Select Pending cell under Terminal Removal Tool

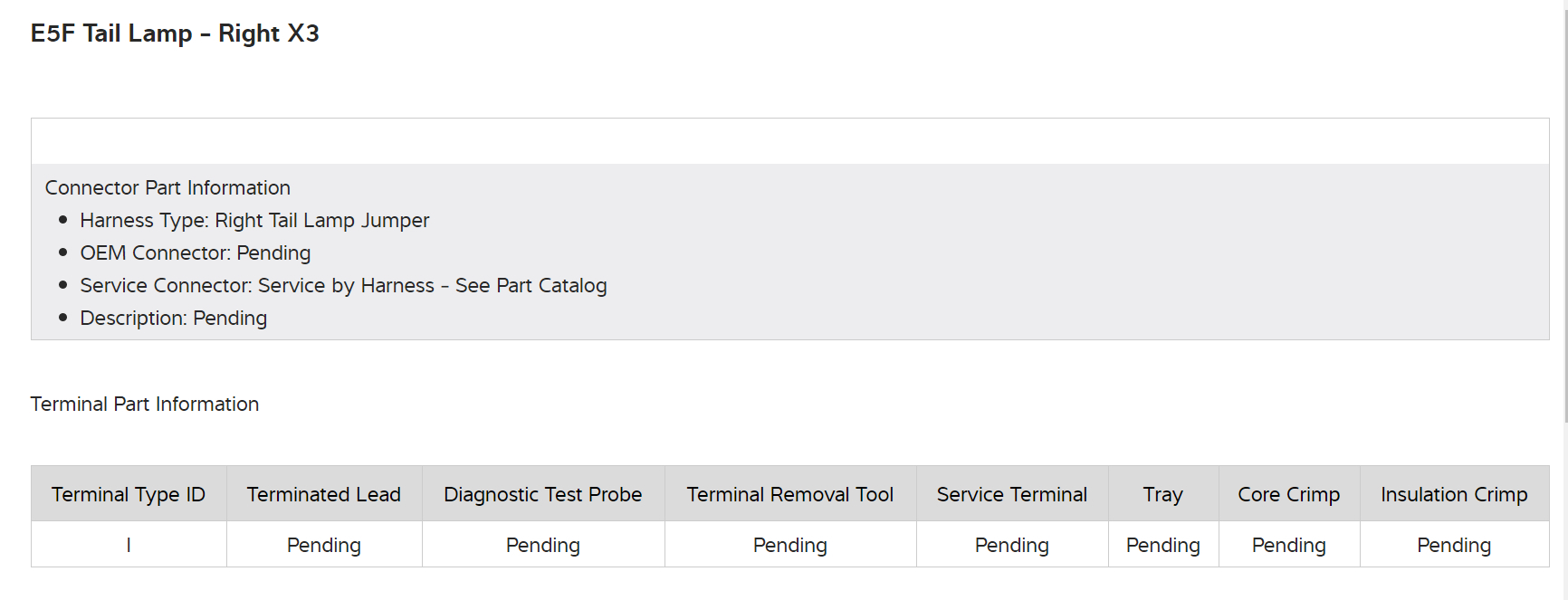tap(790, 545)
